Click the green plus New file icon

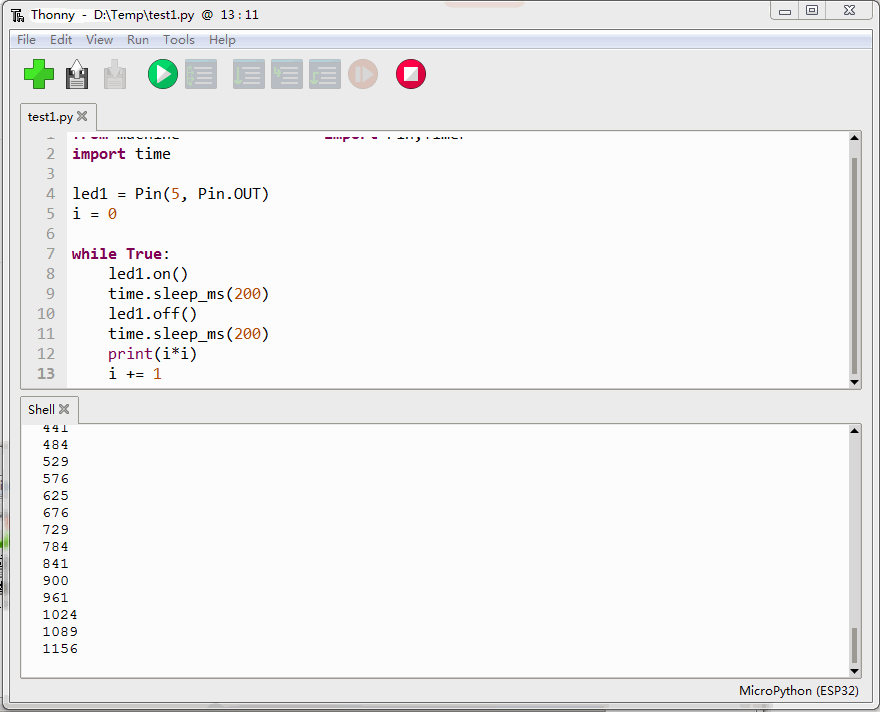pyautogui.click(x=39, y=74)
